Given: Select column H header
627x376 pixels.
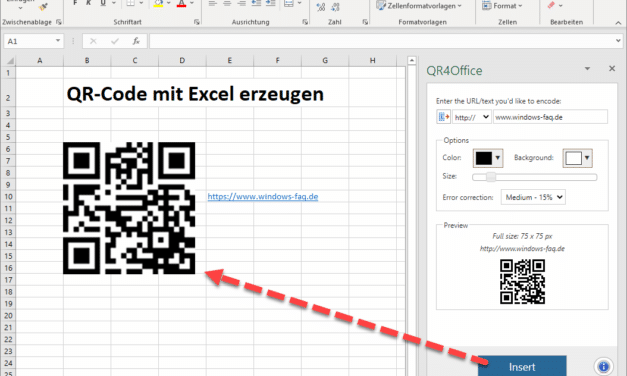Looking at the screenshot, I should (372, 60).
